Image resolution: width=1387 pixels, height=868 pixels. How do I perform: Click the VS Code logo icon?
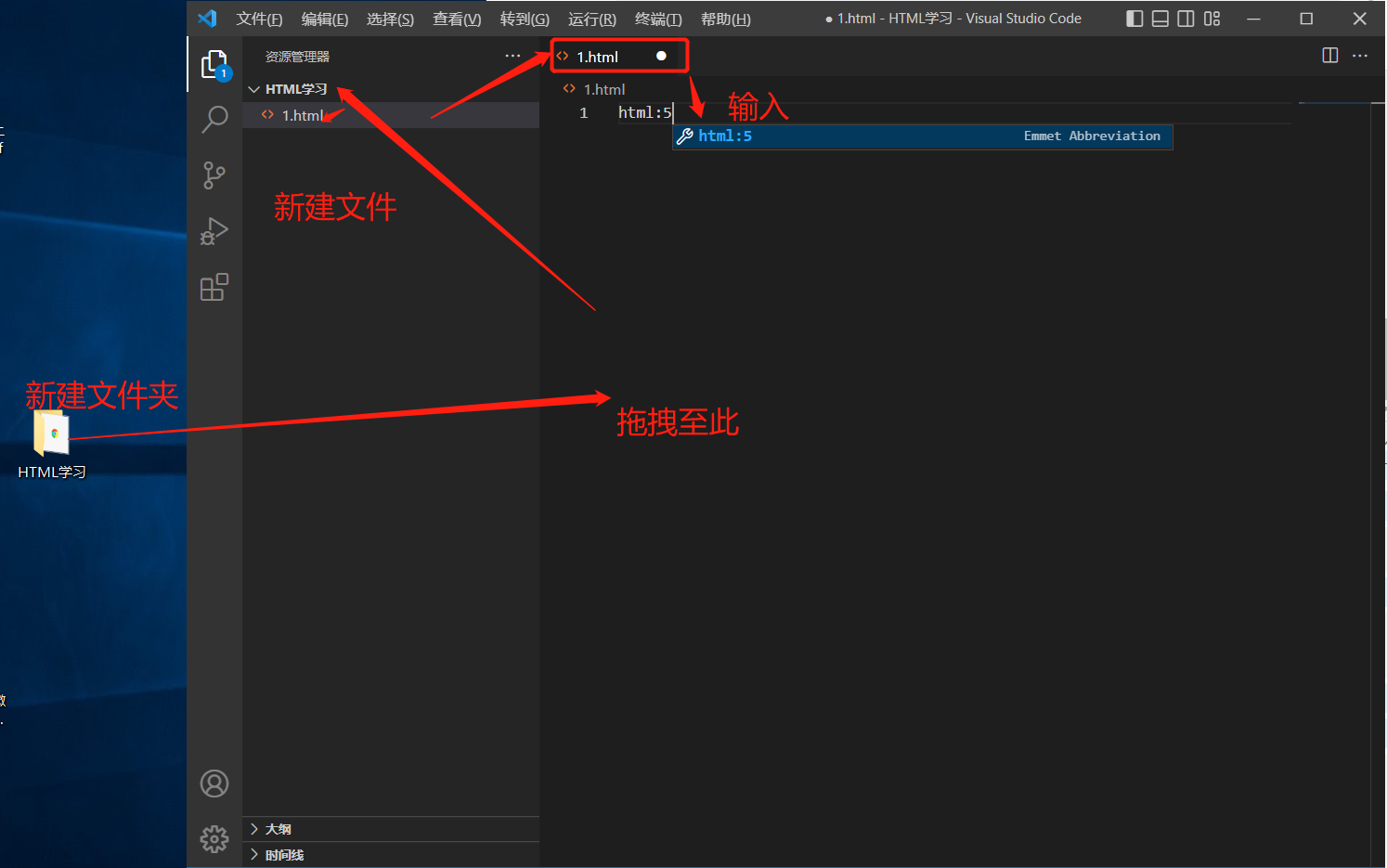pyautogui.click(x=207, y=19)
